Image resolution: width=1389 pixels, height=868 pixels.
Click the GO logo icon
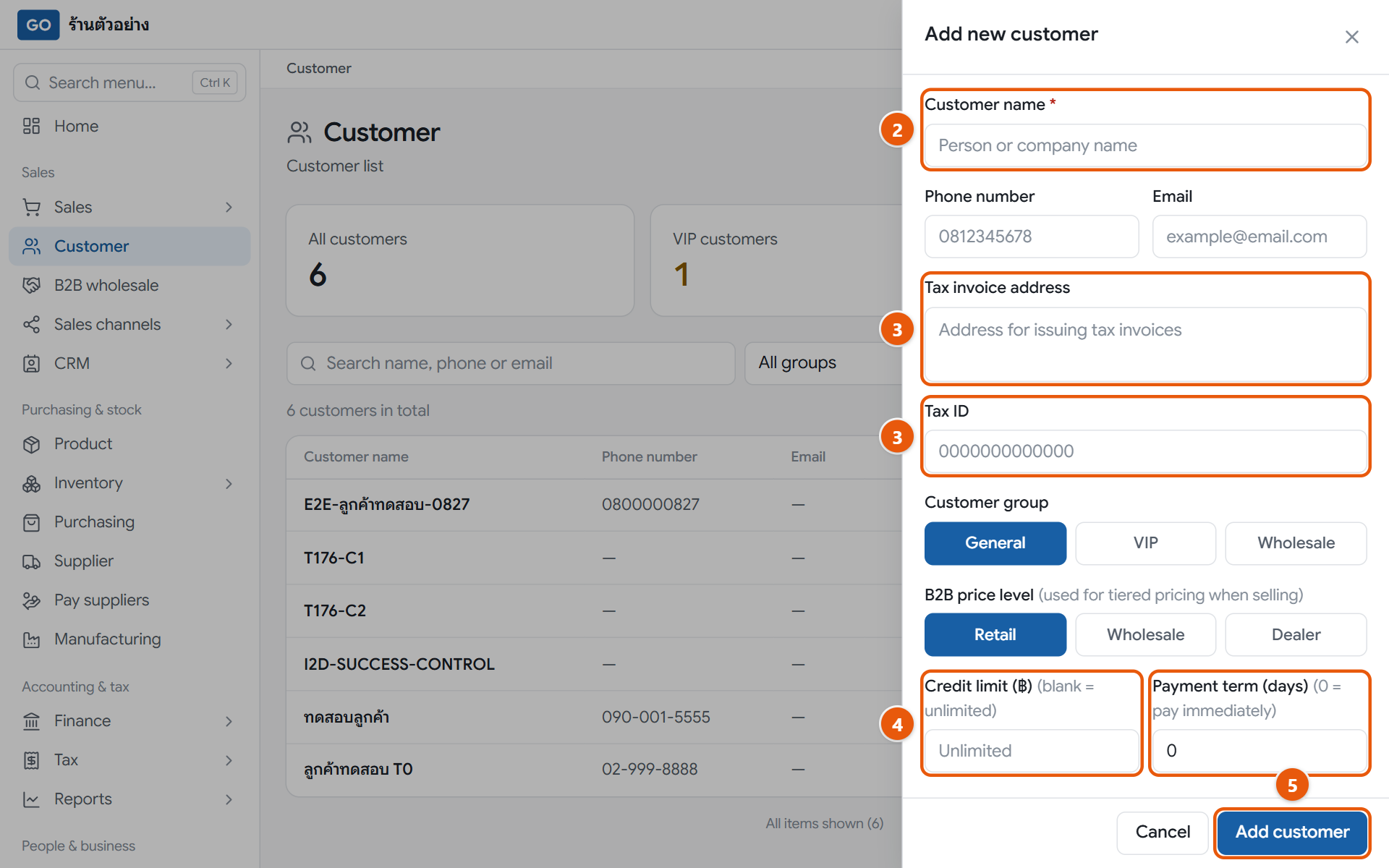(x=38, y=25)
